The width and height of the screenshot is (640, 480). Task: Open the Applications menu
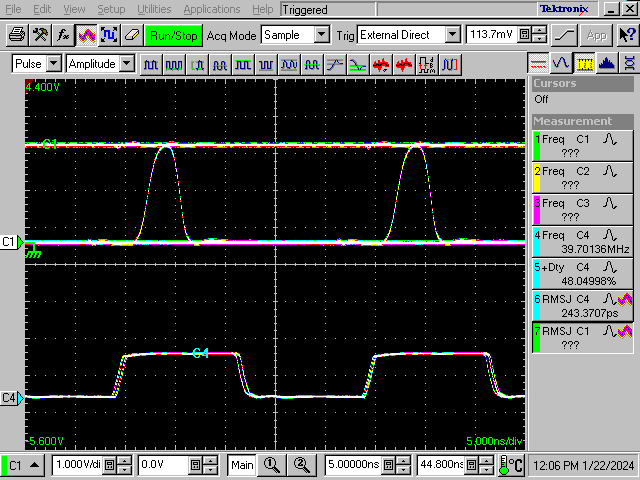212,9
